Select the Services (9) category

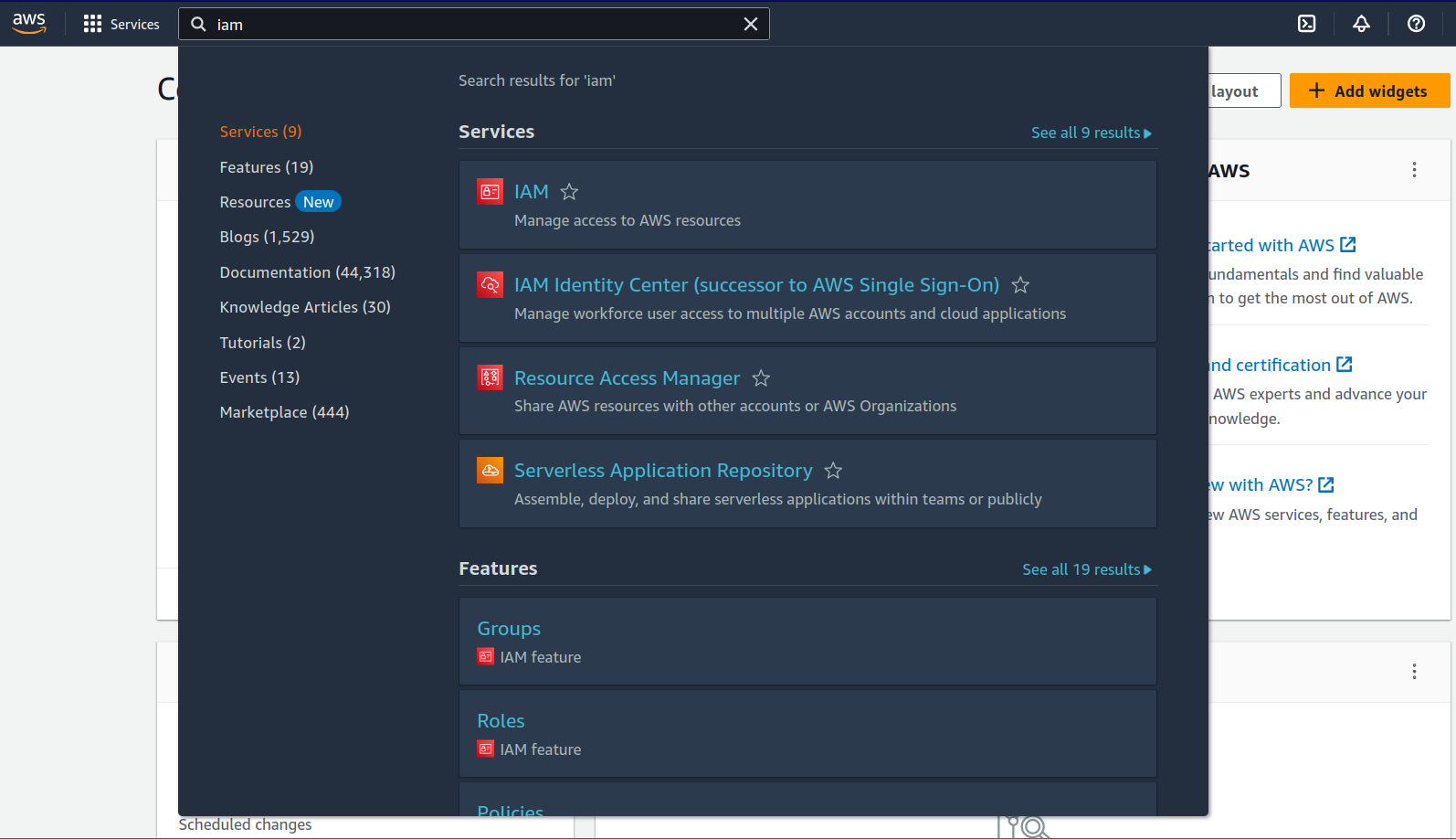click(260, 132)
